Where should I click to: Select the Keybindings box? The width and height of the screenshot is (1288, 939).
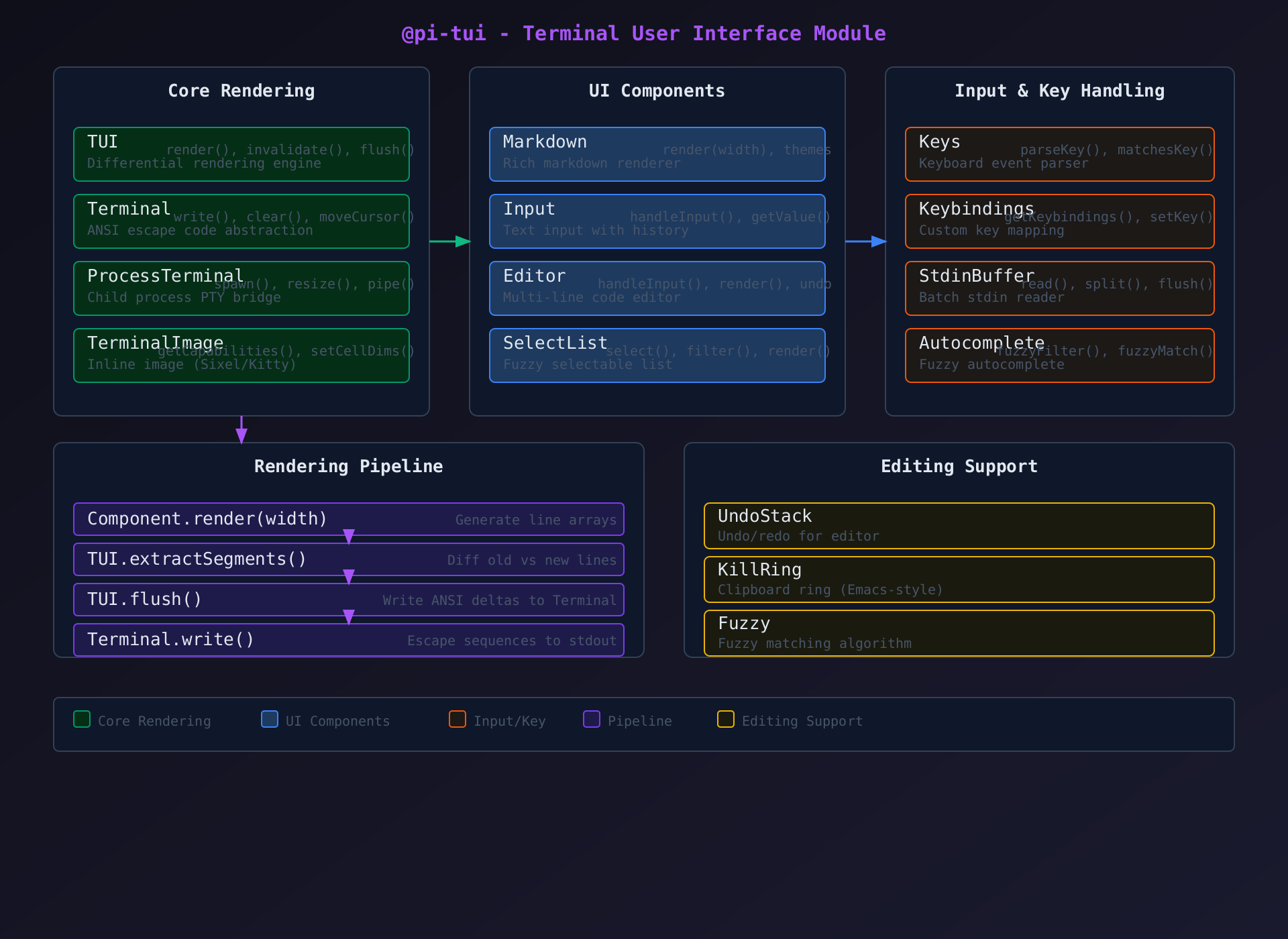(1060, 221)
